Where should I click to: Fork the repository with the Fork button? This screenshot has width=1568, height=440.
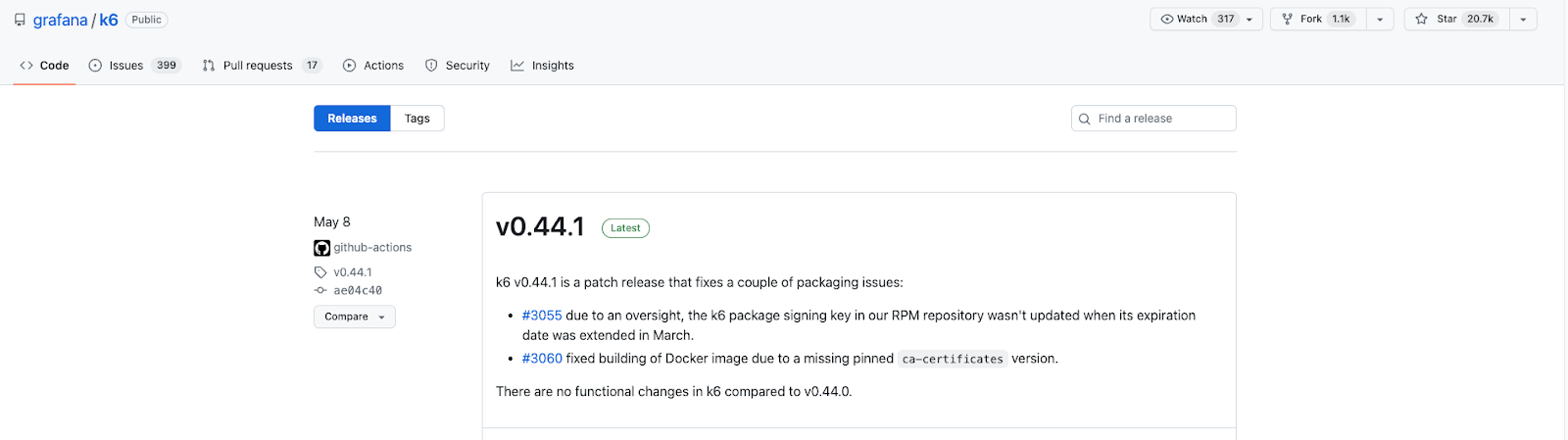coord(1318,19)
